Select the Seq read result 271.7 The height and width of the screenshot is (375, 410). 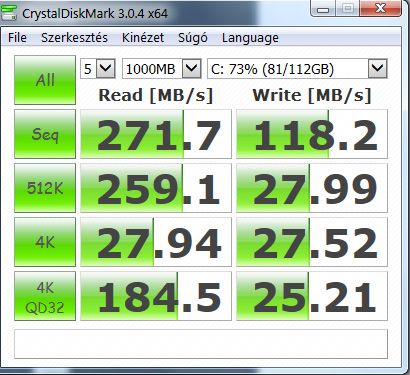point(156,134)
